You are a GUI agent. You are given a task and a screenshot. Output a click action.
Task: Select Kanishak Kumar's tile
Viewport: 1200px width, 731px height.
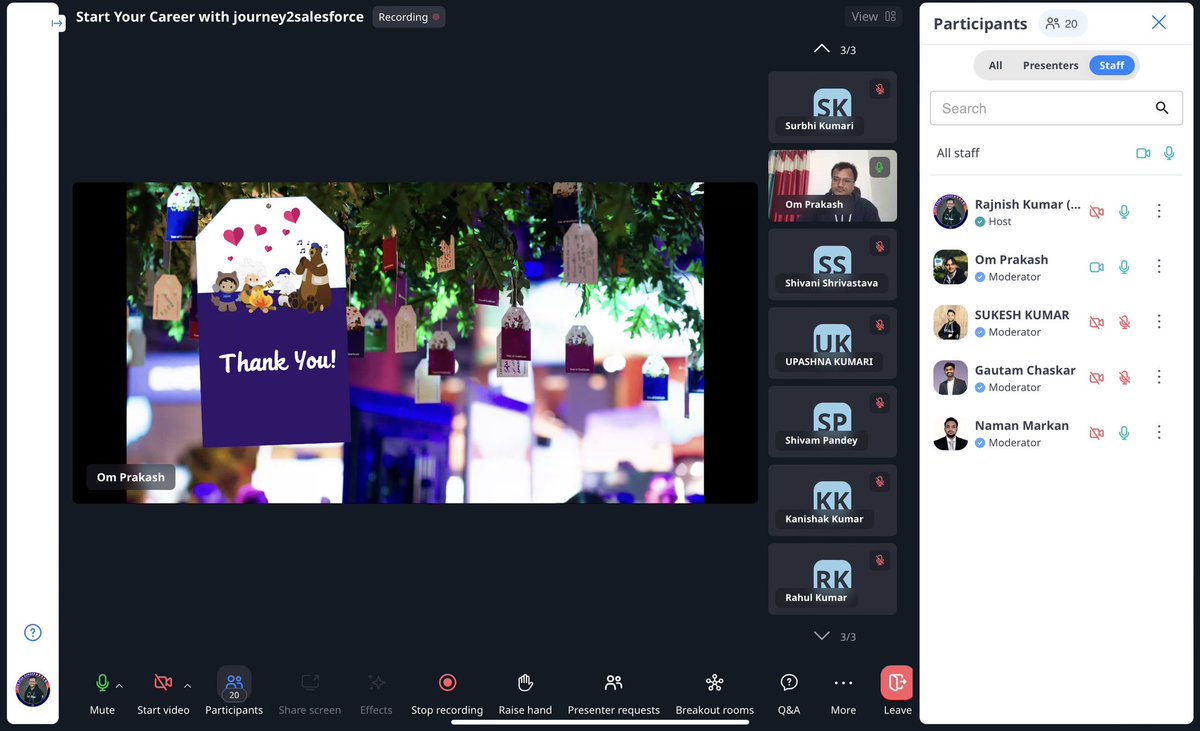[832, 501]
